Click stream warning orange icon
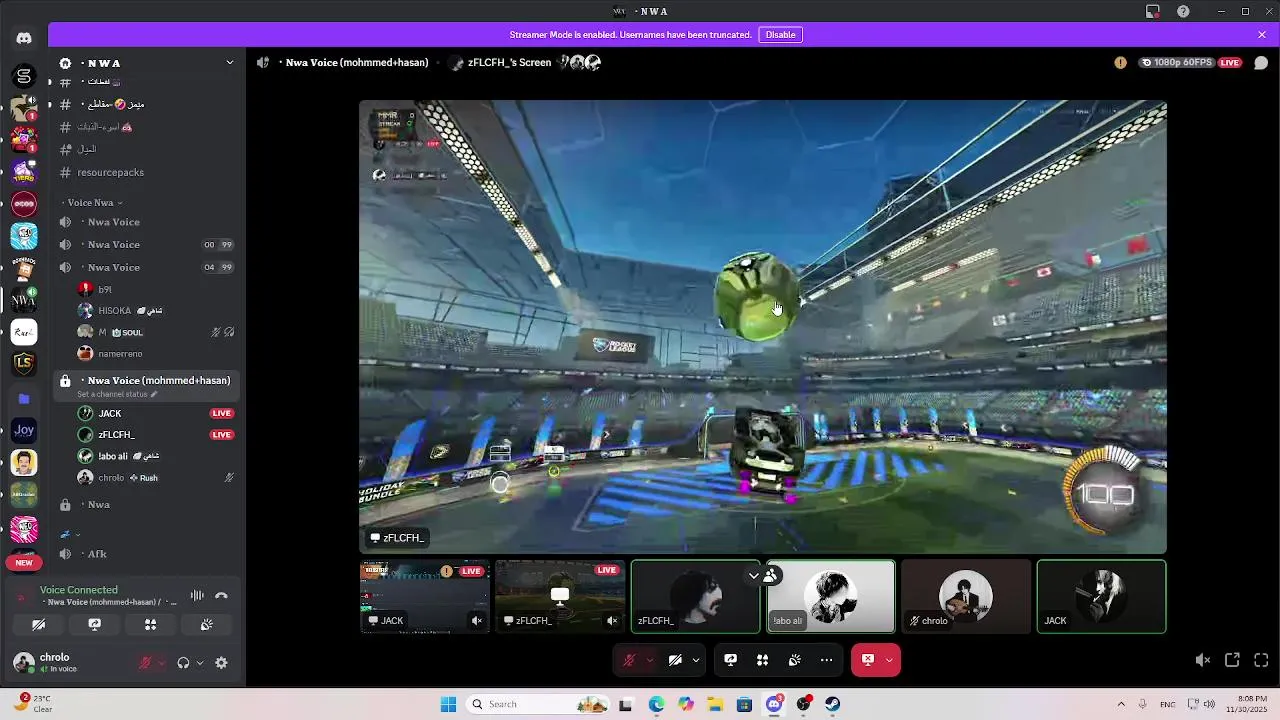Viewport: 1280px width, 720px height. [1120, 62]
